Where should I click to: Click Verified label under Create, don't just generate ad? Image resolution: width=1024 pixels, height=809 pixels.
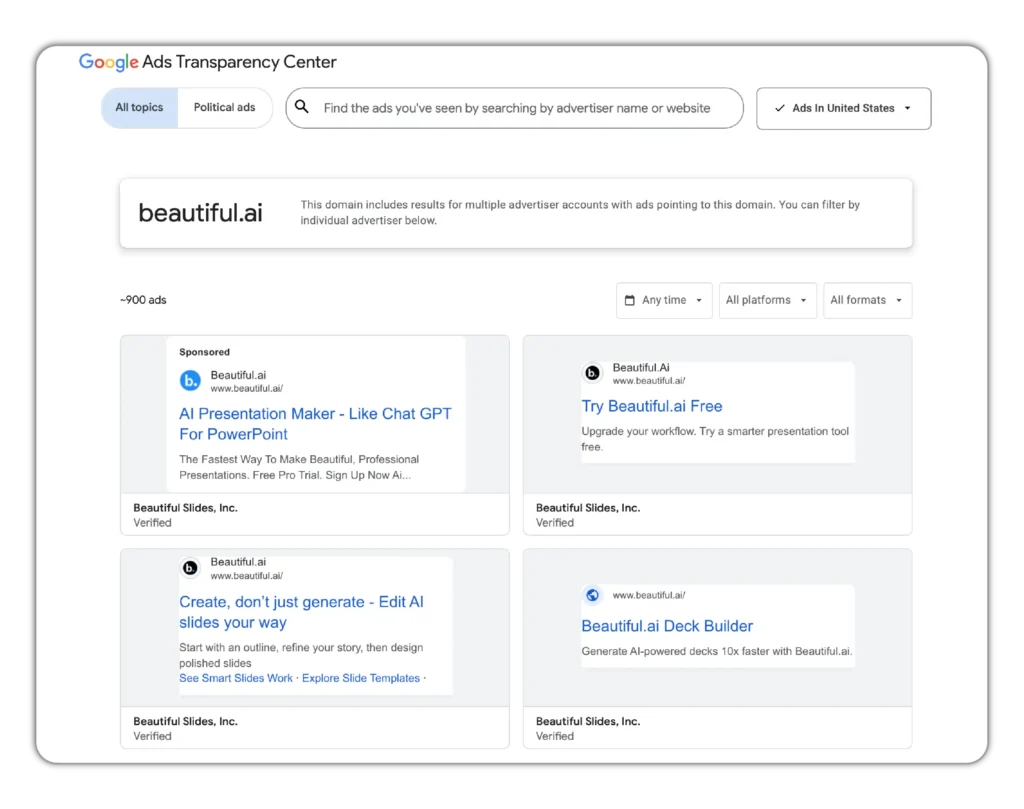[x=152, y=737]
